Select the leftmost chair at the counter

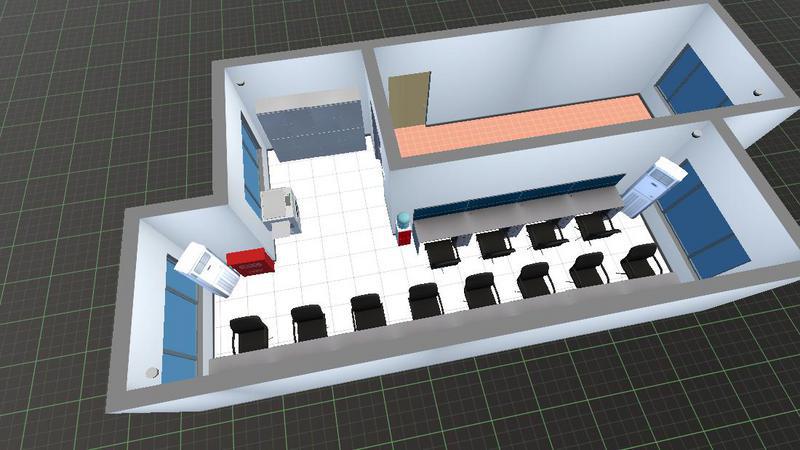tap(440, 252)
